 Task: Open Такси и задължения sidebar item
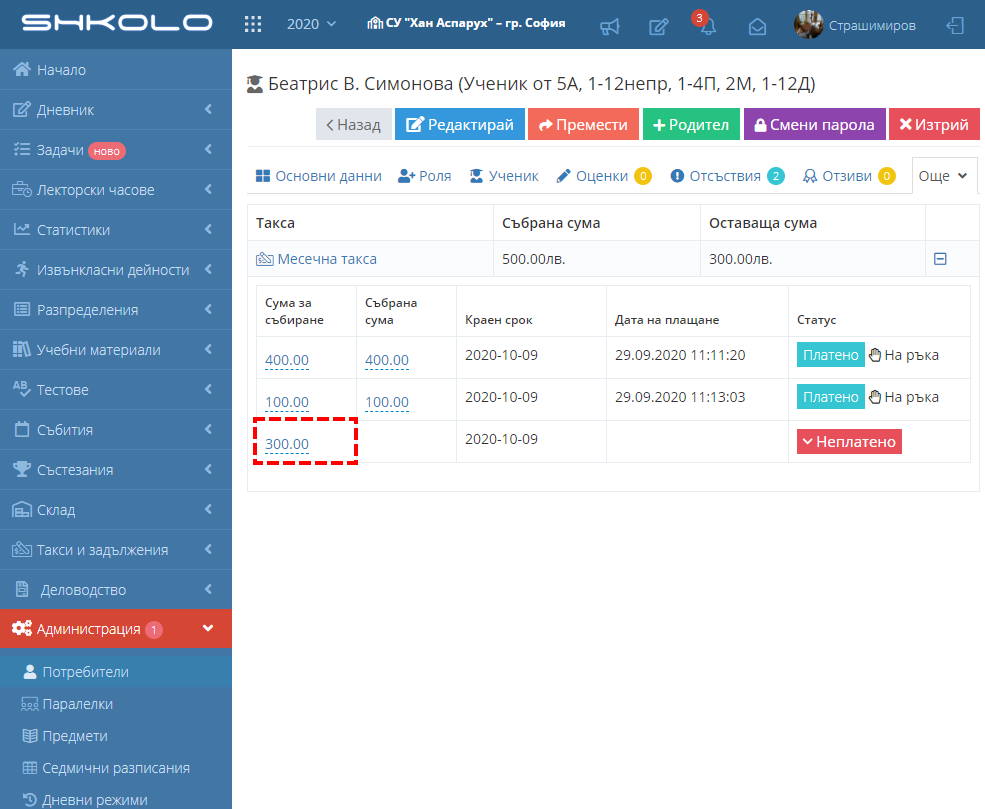click(x=116, y=550)
